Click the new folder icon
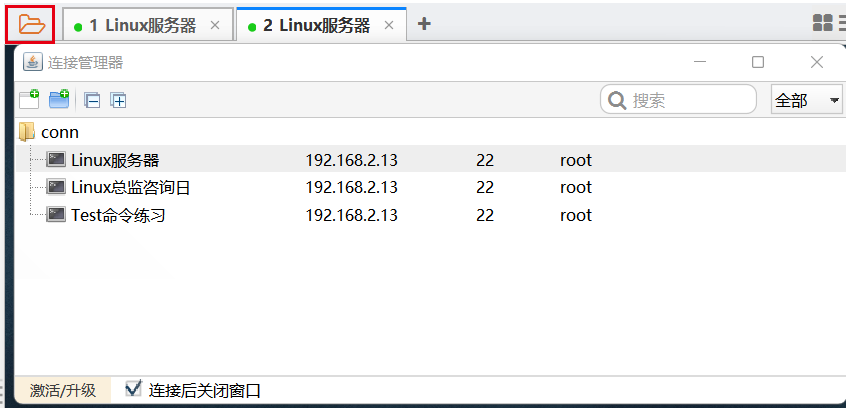This screenshot has height=408, width=846. [x=59, y=99]
